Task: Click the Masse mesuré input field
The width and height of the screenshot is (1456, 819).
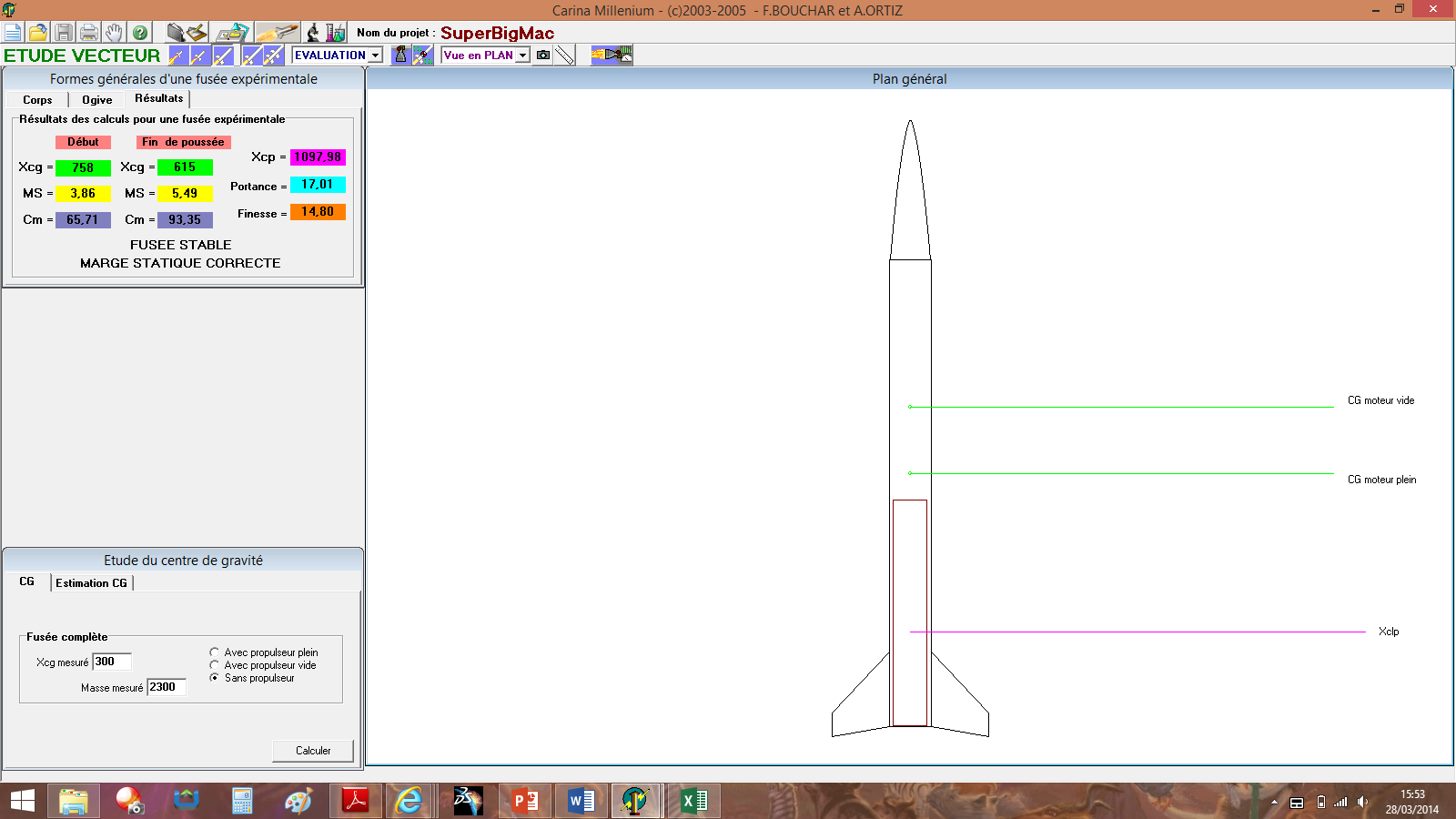Action: [x=167, y=687]
